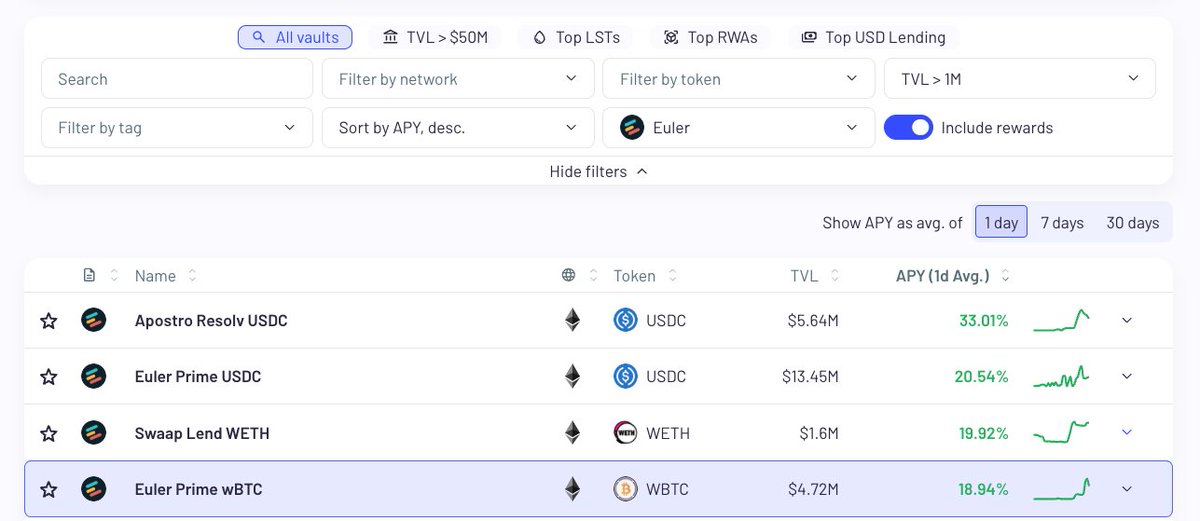Open the Euler Prime wBTC vault name
This screenshot has height=521, width=1200.
199,489
